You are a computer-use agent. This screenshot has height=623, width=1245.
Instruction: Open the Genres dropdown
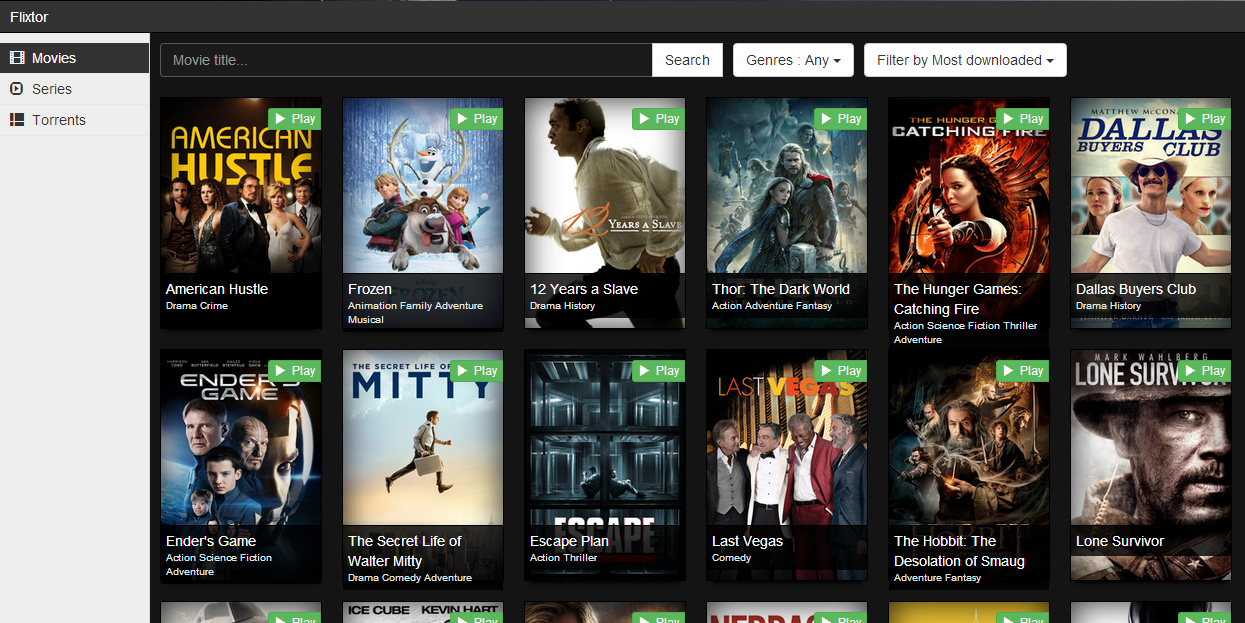point(793,59)
